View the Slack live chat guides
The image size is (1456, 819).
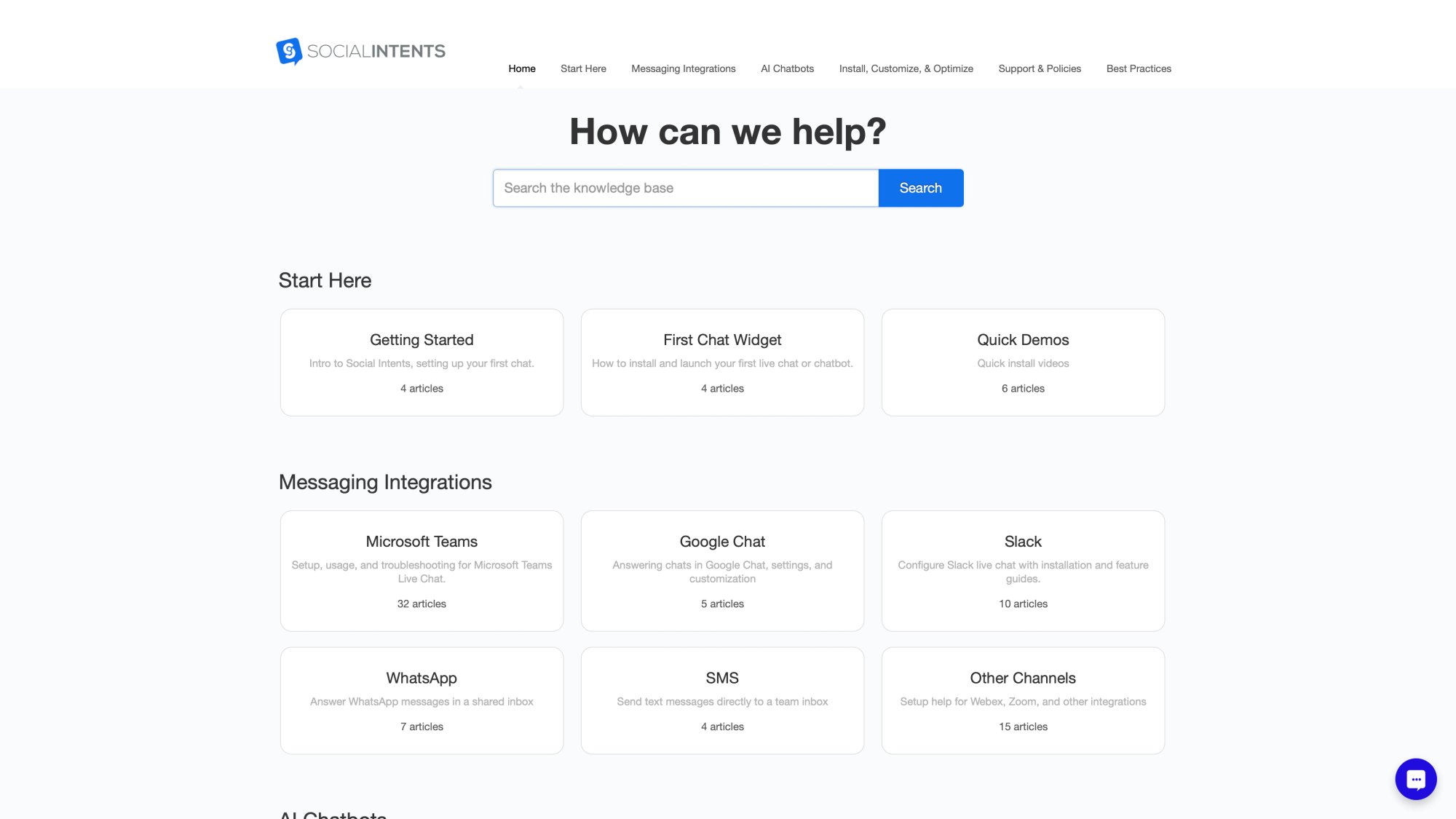(1022, 571)
